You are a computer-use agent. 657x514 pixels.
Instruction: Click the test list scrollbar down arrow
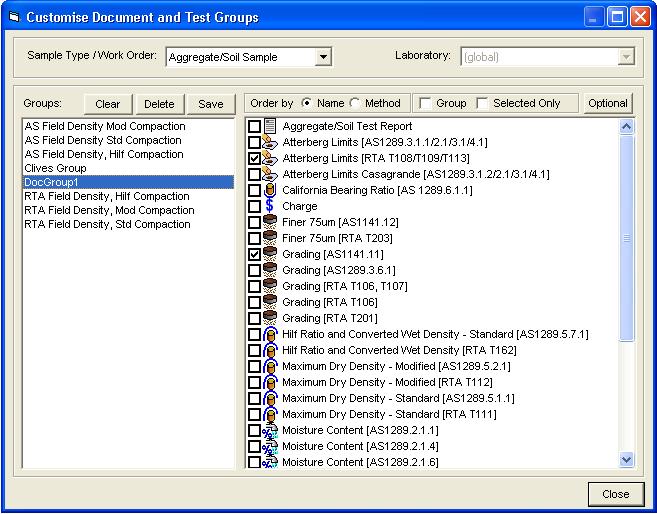pyautogui.click(x=627, y=459)
